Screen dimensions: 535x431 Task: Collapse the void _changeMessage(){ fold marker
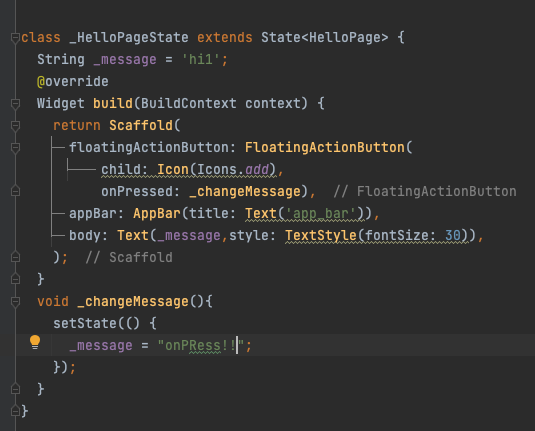pyautogui.click(x=15, y=301)
